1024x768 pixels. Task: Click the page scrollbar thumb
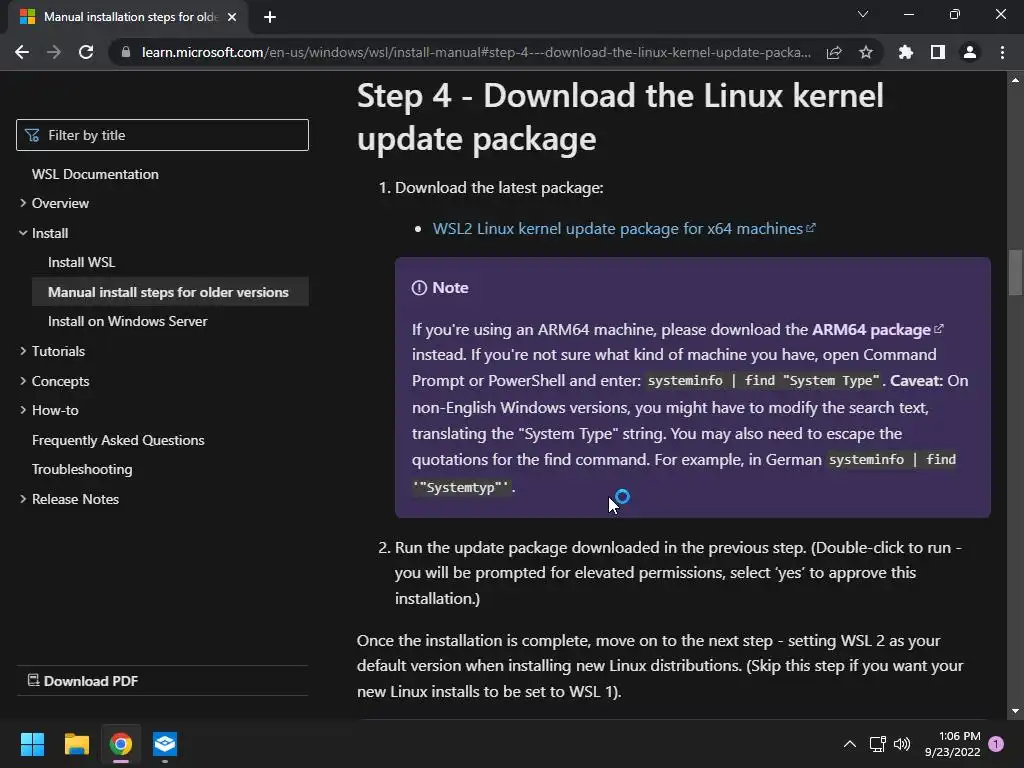coord(1015,272)
